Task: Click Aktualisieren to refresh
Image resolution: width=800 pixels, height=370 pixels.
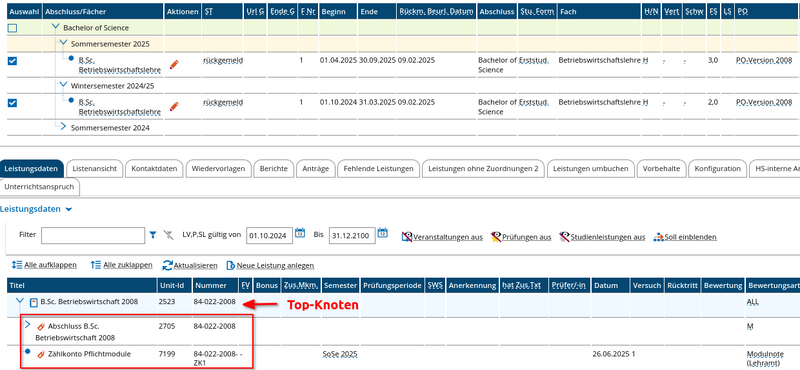Action: tap(190, 265)
